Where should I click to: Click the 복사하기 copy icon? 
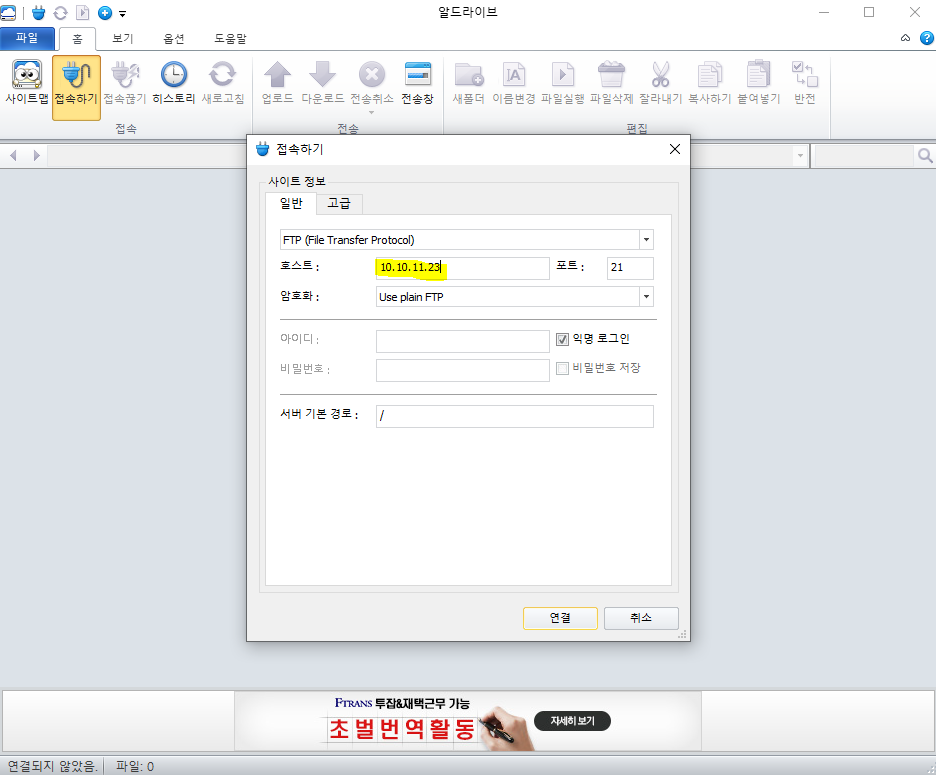click(x=709, y=83)
